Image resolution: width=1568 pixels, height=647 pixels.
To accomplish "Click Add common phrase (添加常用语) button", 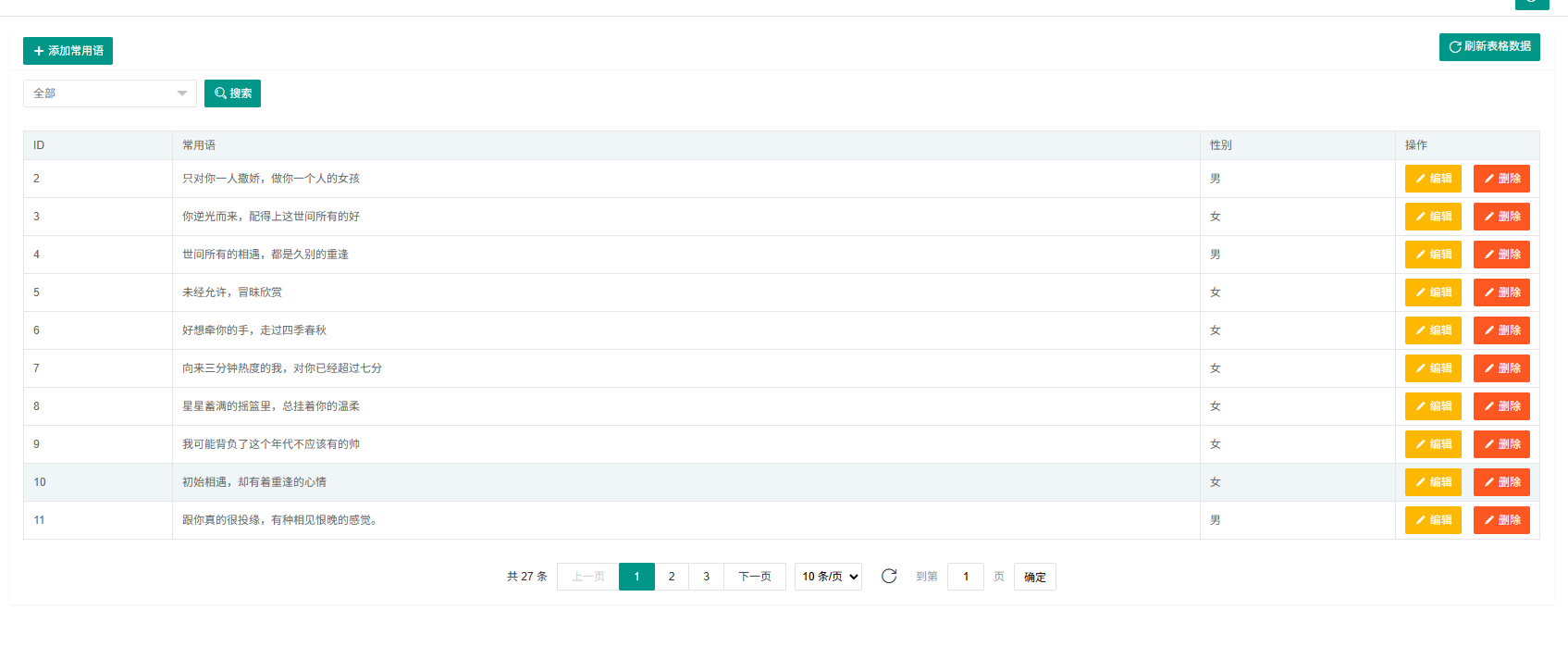I will [68, 51].
